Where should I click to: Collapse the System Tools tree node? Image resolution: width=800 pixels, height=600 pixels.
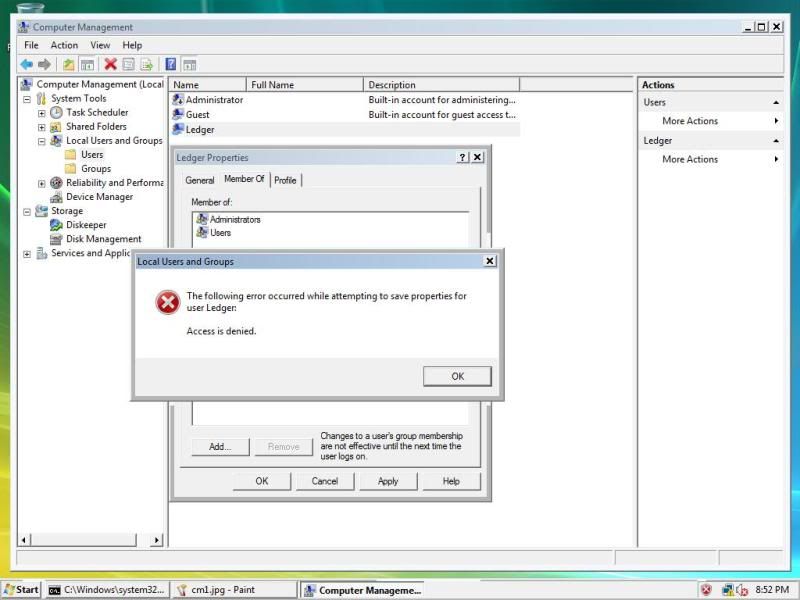tap(27, 99)
